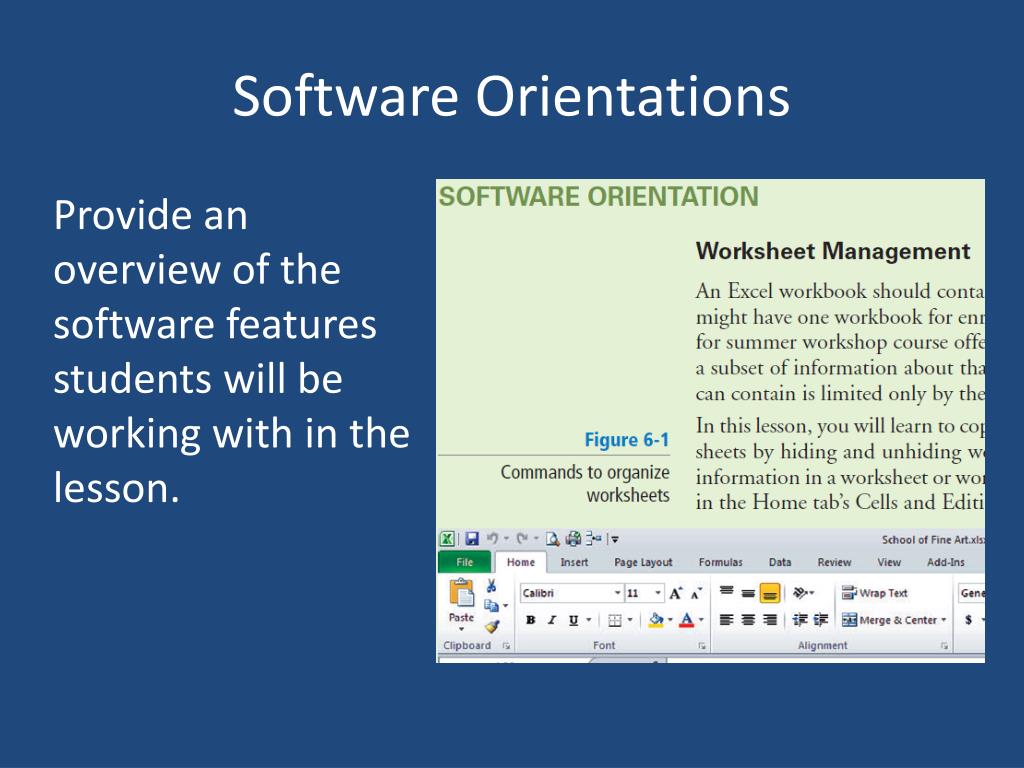
Task: Open the Font Color dropdown arrow
Action: [x=701, y=620]
